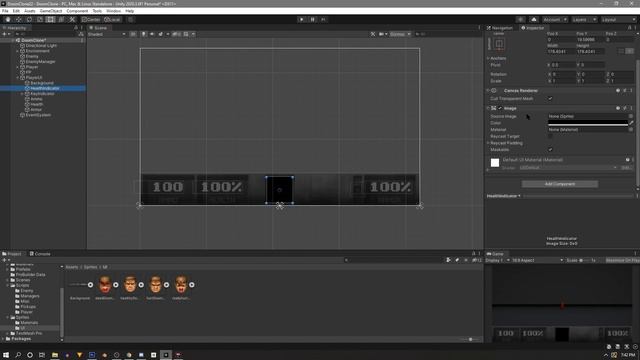640x360 pixels.
Task: Open the Window menu
Action: tap(113, 11)
